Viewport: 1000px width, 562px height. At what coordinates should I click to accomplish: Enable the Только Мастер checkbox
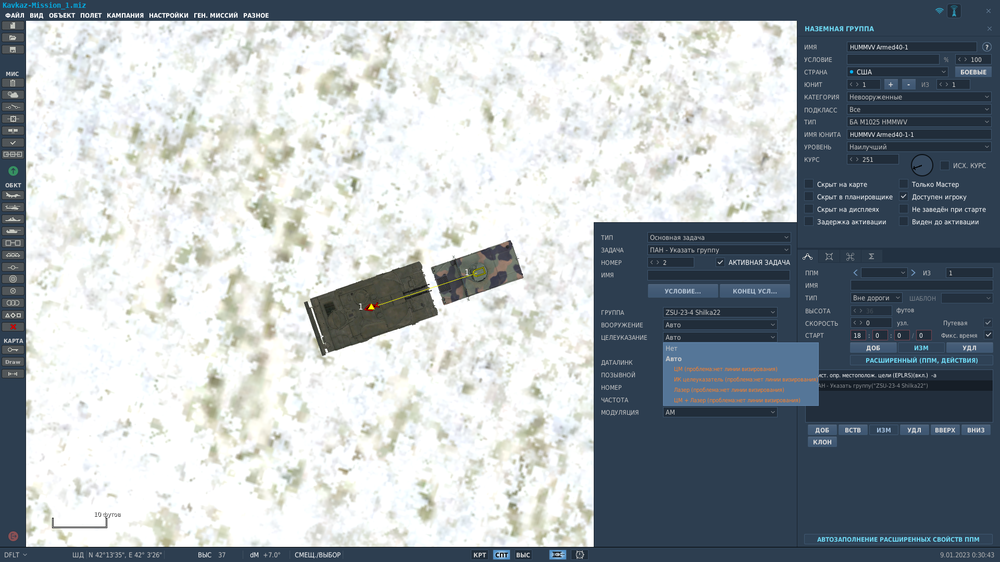coord(904,184)
